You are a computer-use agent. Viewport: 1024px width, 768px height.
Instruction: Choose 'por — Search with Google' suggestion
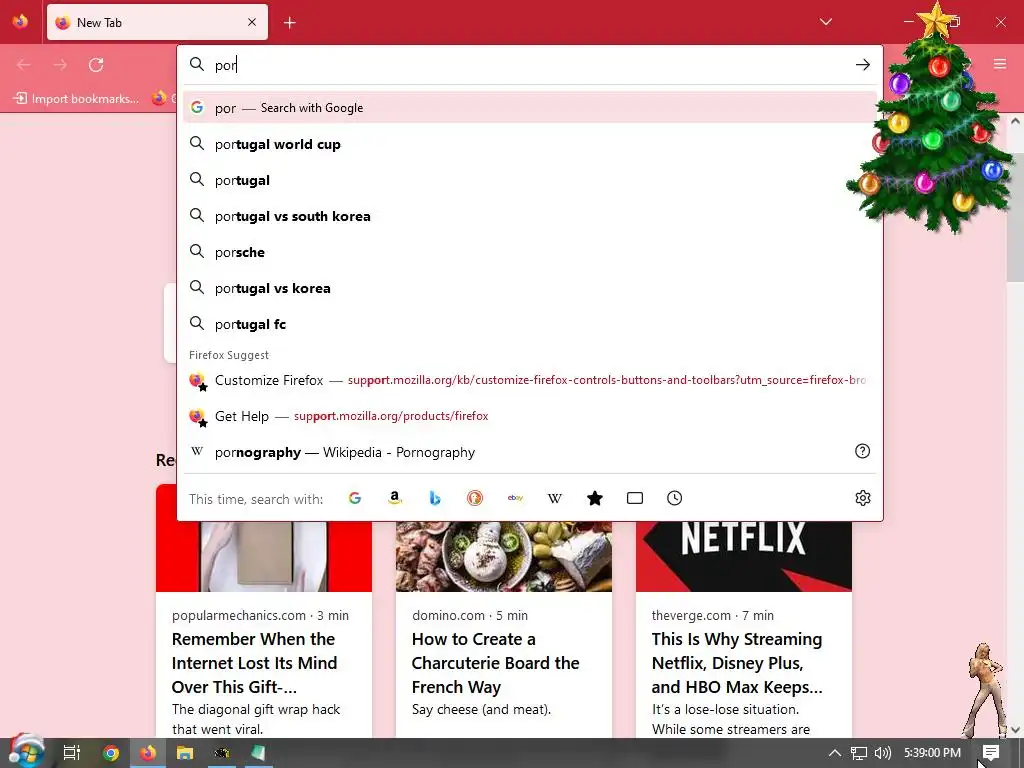[x=530, y=108]
